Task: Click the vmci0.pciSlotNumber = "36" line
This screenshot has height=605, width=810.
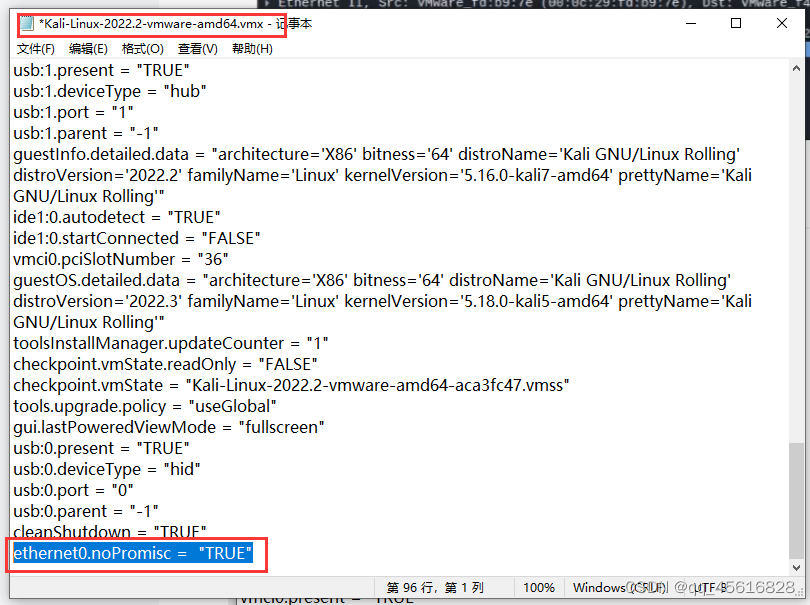Action: coord(121,259)
